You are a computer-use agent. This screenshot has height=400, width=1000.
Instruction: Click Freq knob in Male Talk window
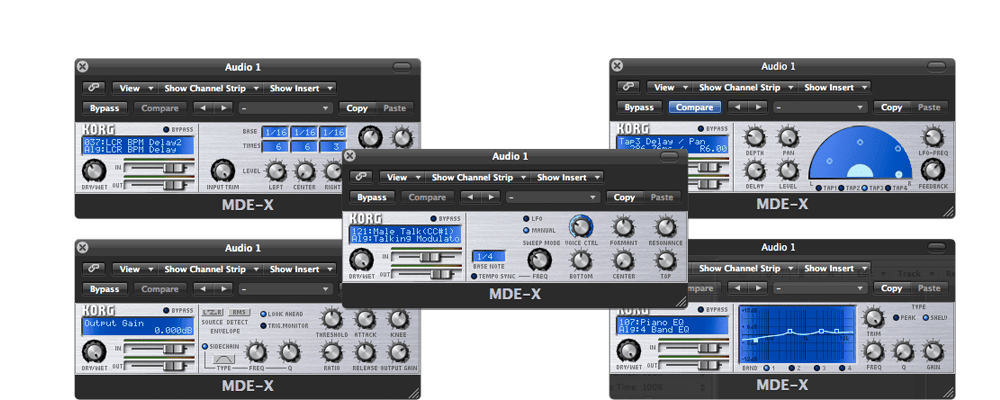pyautogui.click(x=540, y=259)
